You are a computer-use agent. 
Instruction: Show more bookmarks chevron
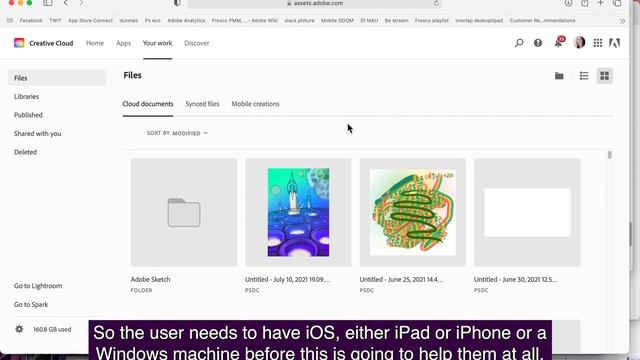click(622, 21)
